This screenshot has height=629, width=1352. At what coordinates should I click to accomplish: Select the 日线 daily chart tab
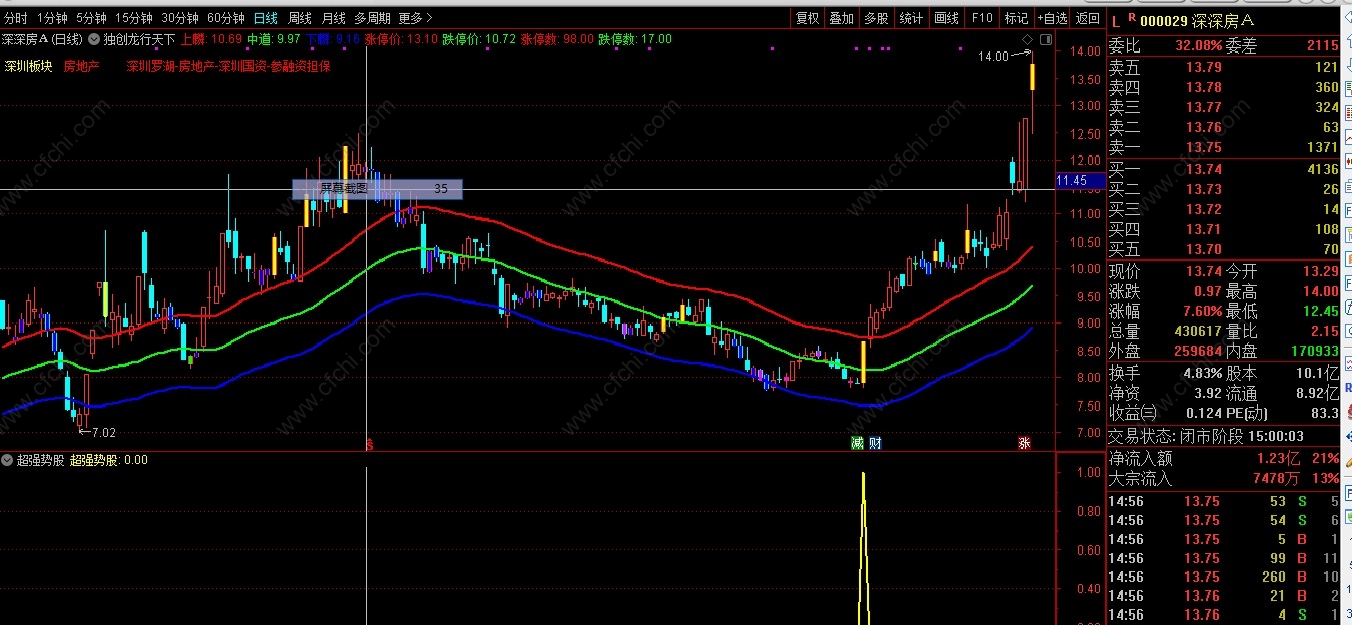pos(266,18)
